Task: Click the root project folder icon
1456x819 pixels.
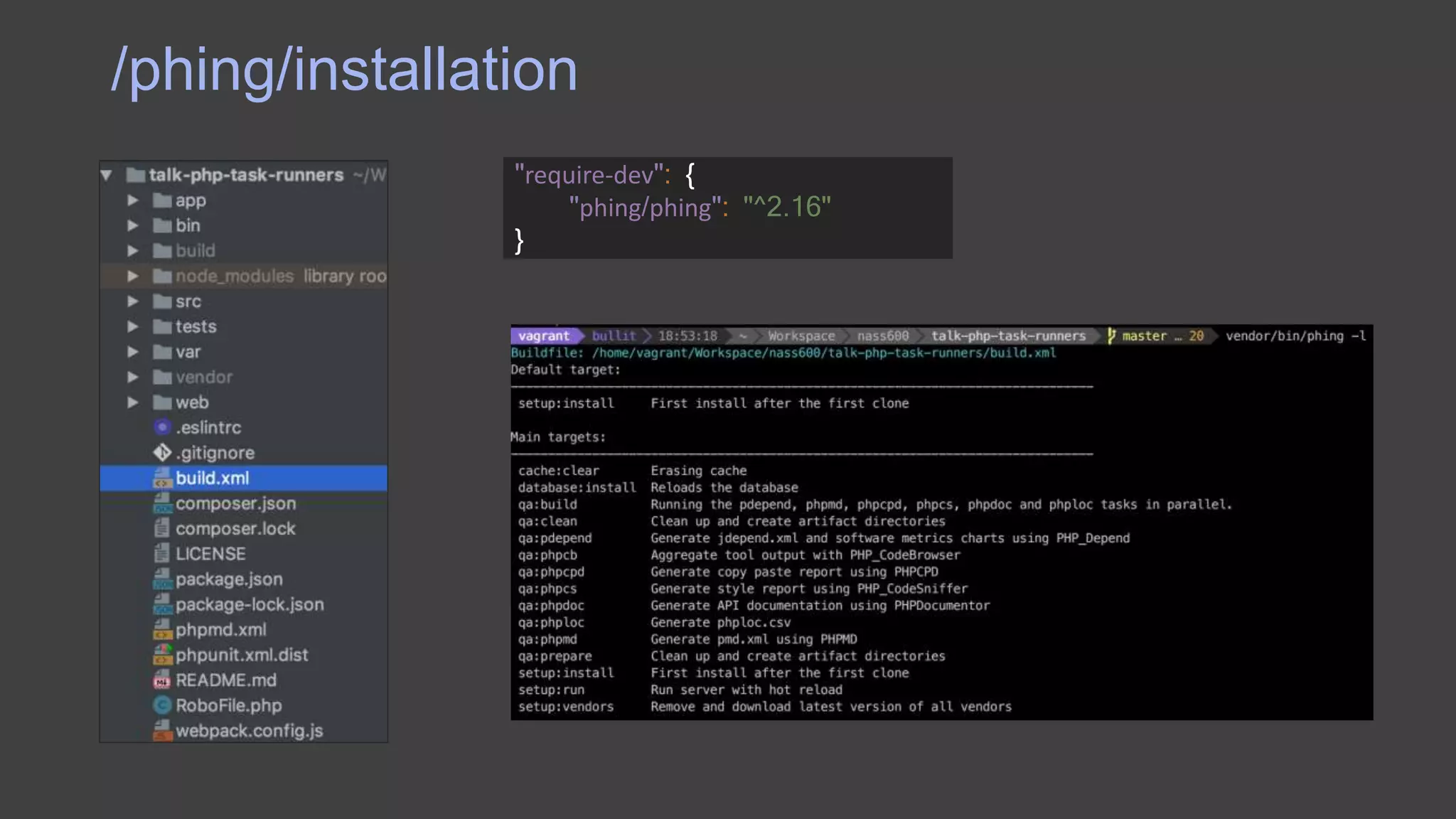Action: (135, 175)
